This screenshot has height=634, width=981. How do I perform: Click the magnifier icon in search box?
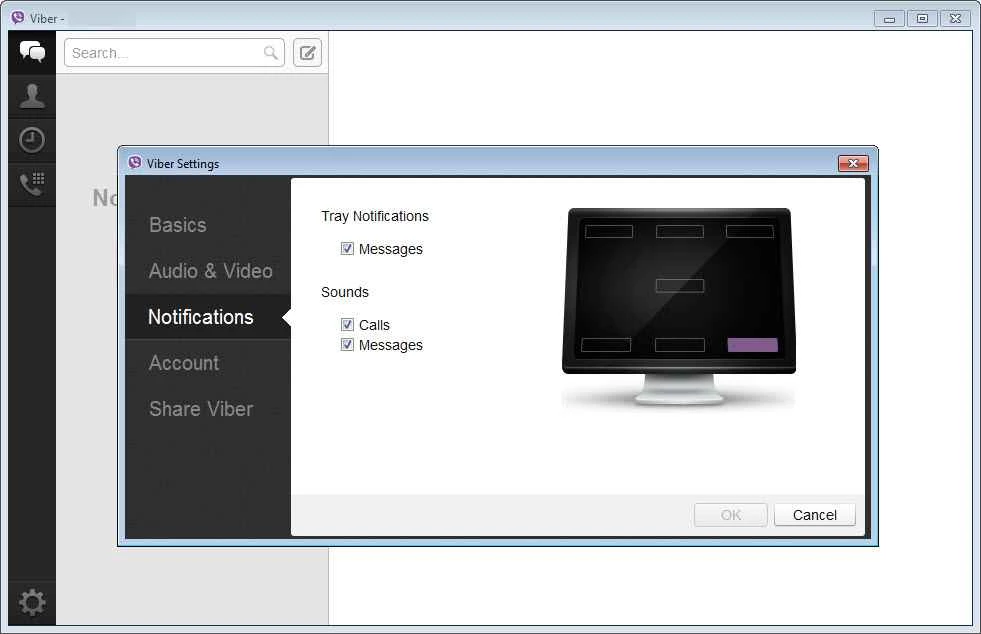(271, 53)
